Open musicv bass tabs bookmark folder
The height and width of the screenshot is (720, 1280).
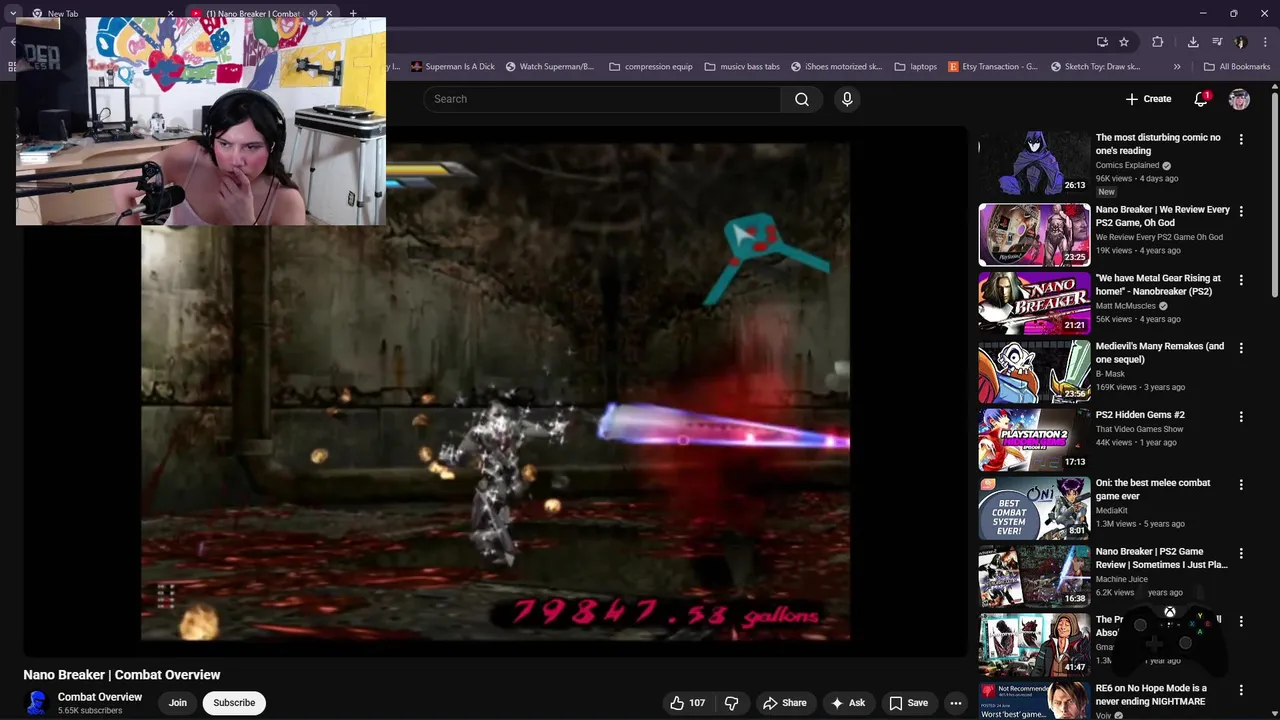742,67
